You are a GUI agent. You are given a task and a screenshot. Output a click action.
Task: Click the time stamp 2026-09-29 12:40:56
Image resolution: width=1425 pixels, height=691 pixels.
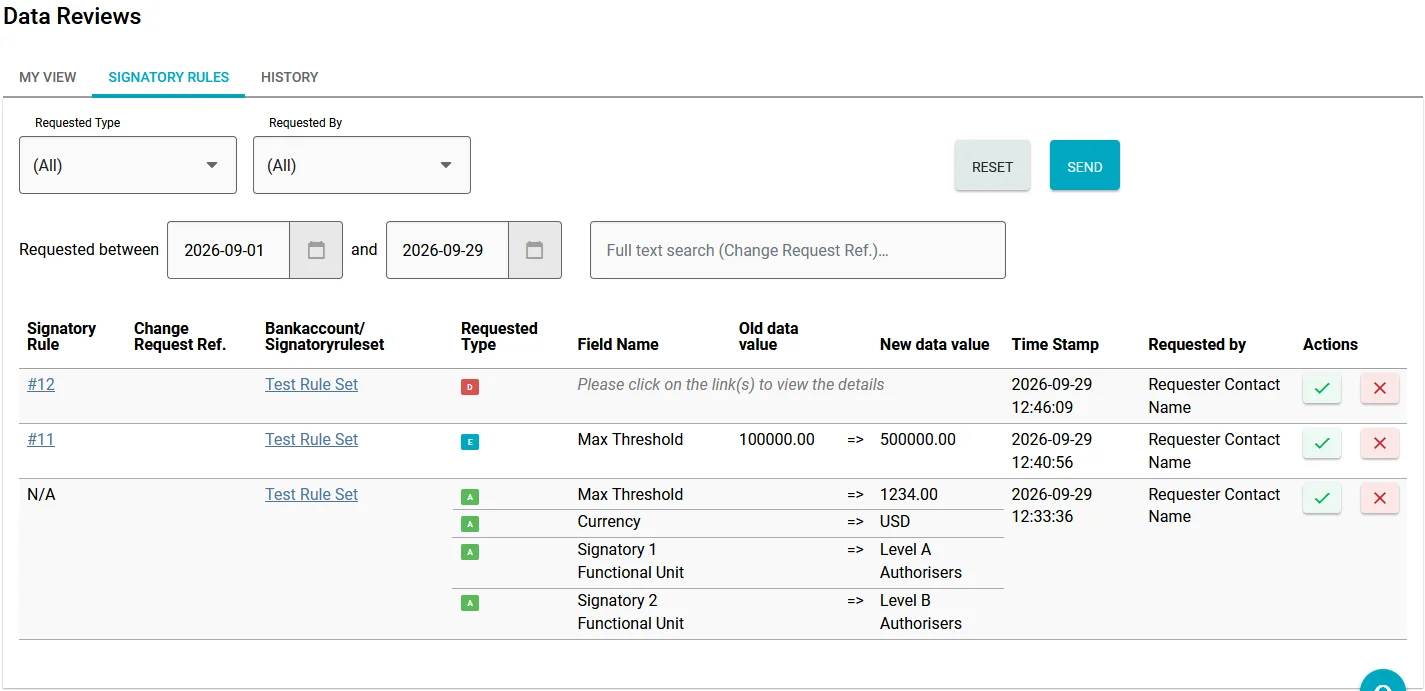click(1052, 451)
